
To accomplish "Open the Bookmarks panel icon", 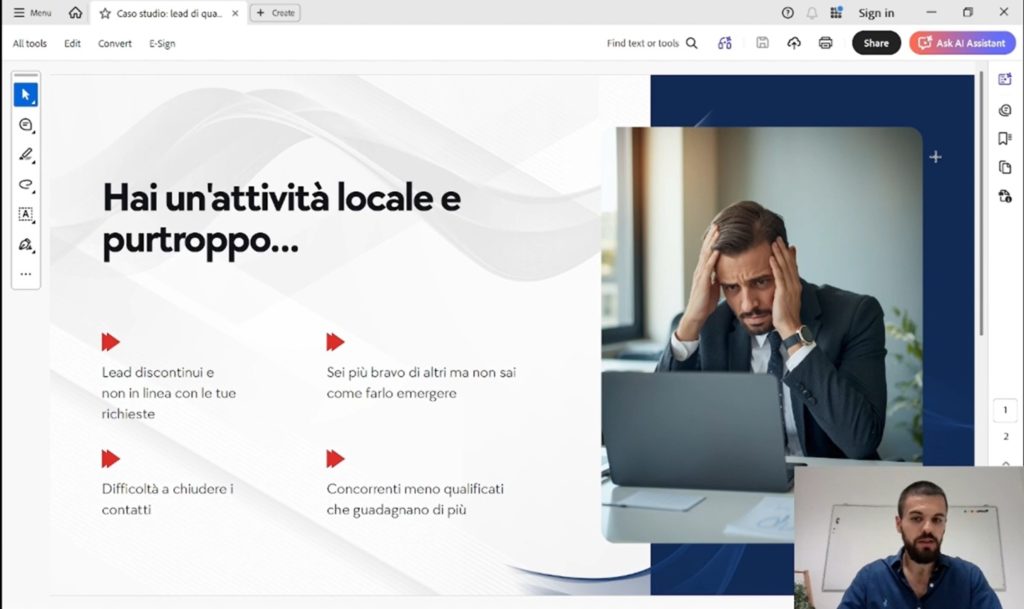I will pyautogui.click(x=1005, y=138).
